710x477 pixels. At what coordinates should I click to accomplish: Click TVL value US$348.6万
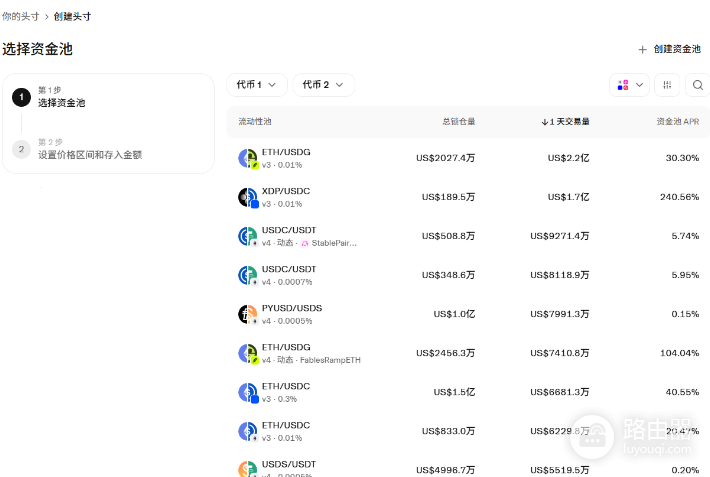tap(448, 275)
